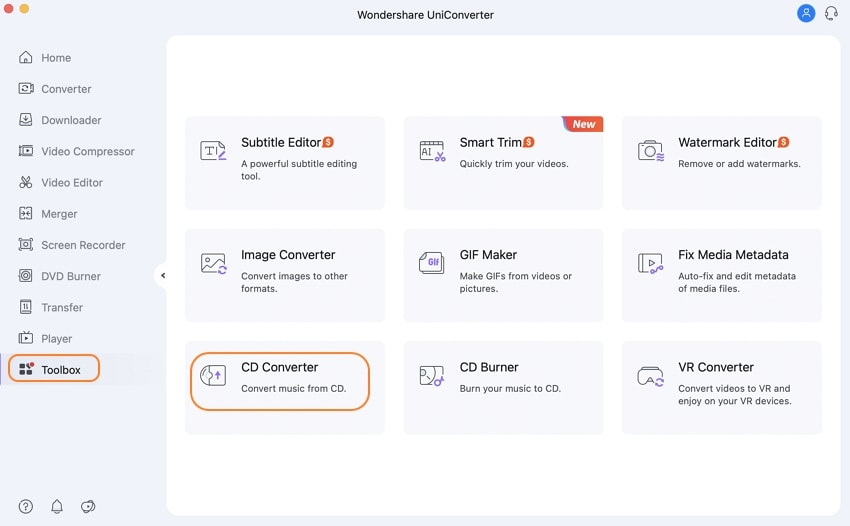
Task: Click paid badge beside Smart Trim title
Action: pyautogui.click(x=529, y=142)
